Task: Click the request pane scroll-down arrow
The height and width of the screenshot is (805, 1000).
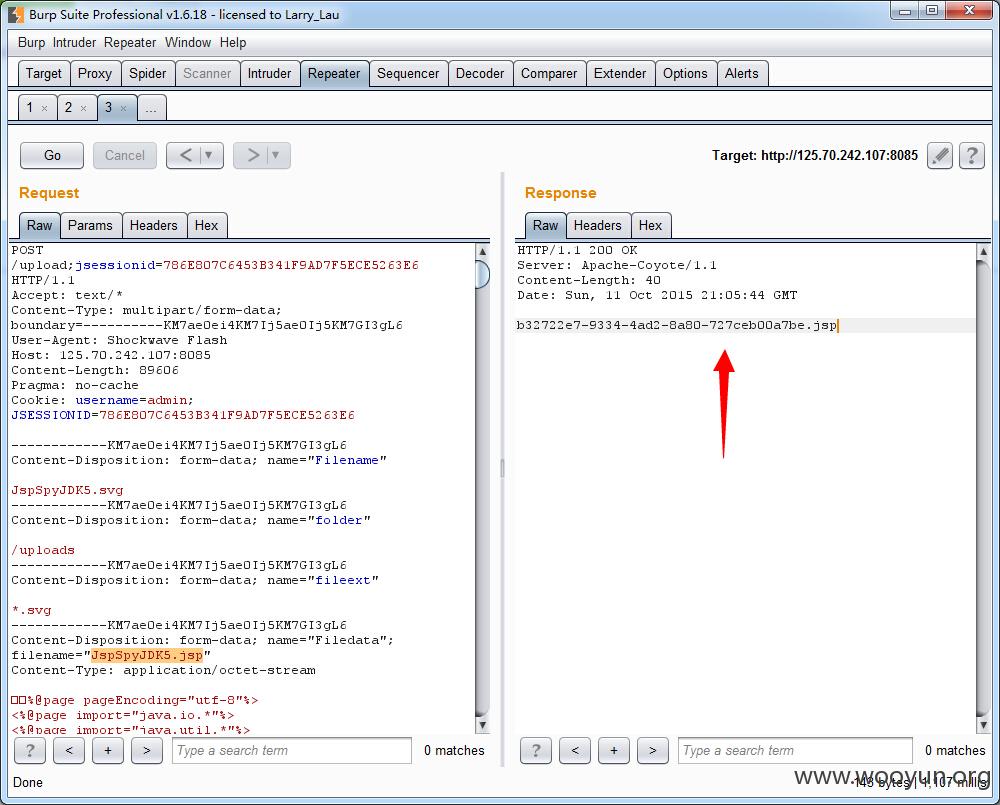Action: click(x=483, y=725)
